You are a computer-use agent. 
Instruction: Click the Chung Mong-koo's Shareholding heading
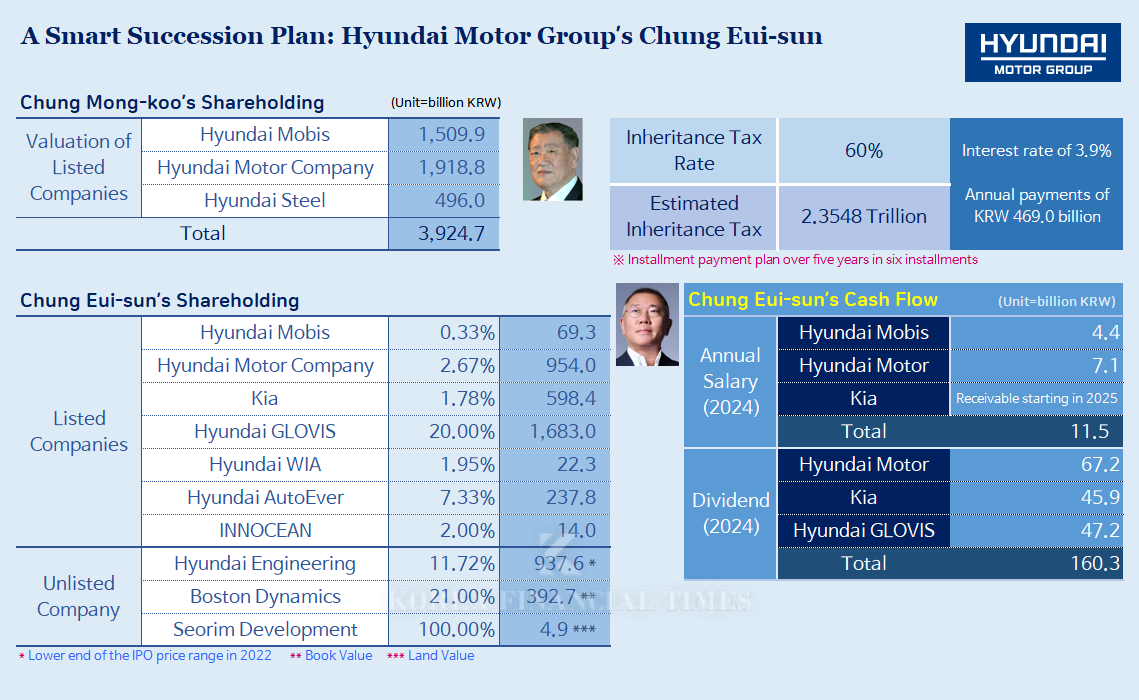tap(172, 103)
